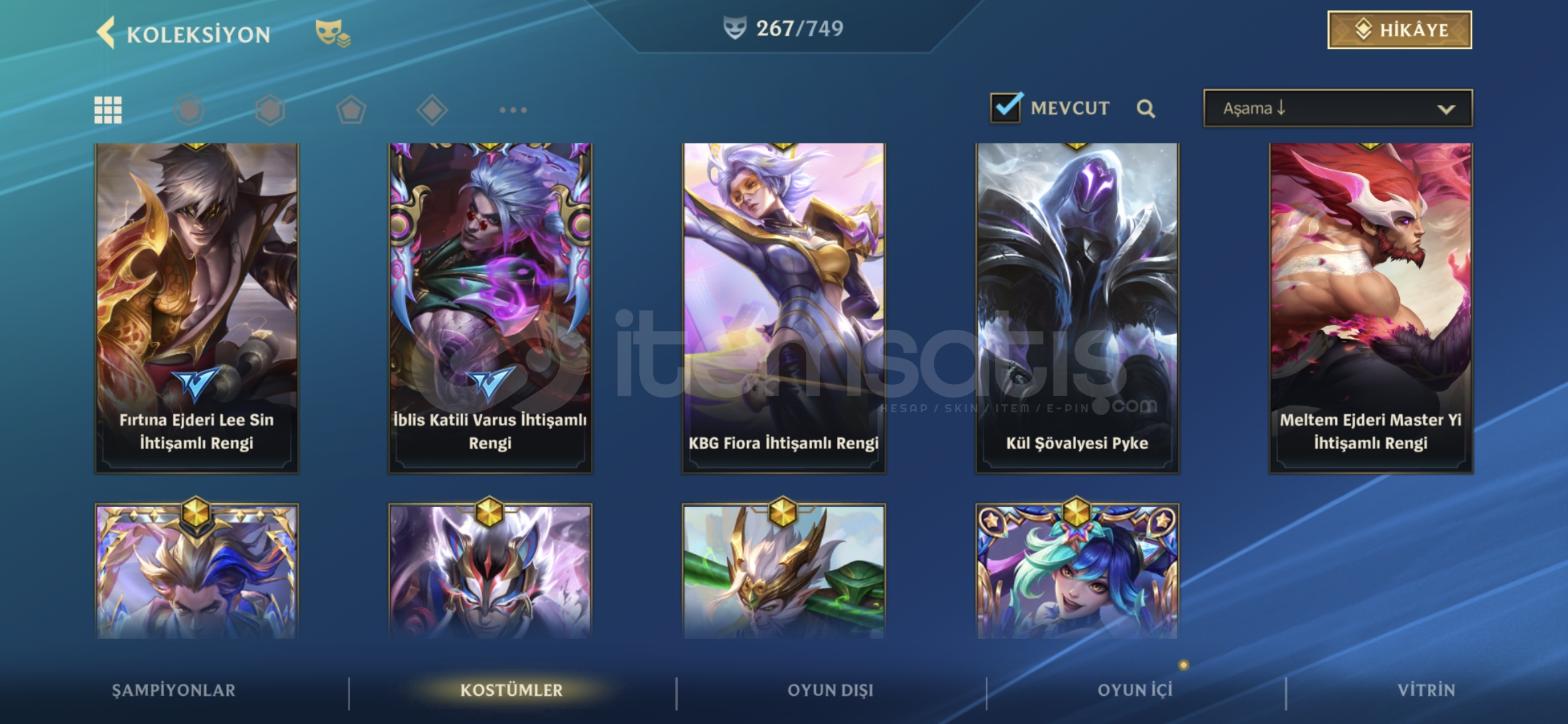Viewport: 1568px width, 724px height.
Task: Switch to the Oyun Dışı tab
Action: click(x=830, y=690)
